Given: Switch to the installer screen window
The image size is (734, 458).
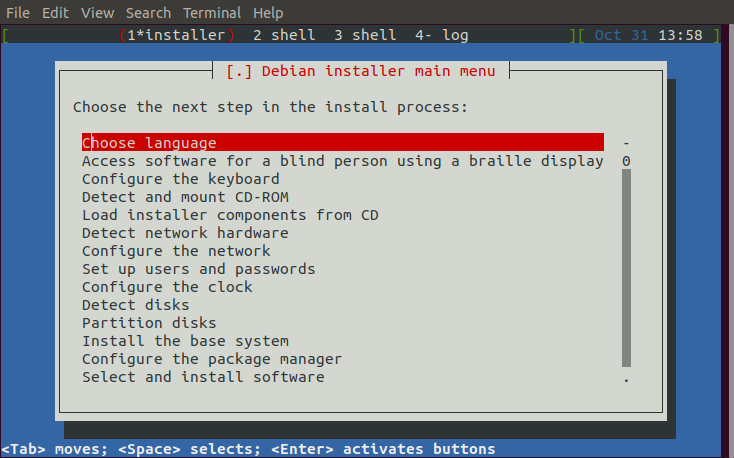Looking at the screenshot, I should [176, 35].
